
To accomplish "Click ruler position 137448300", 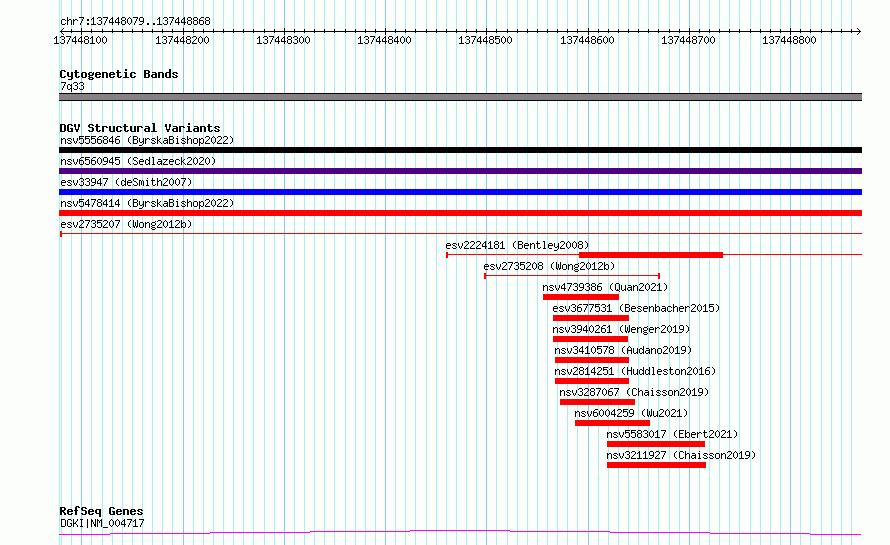I will point(283,40).
